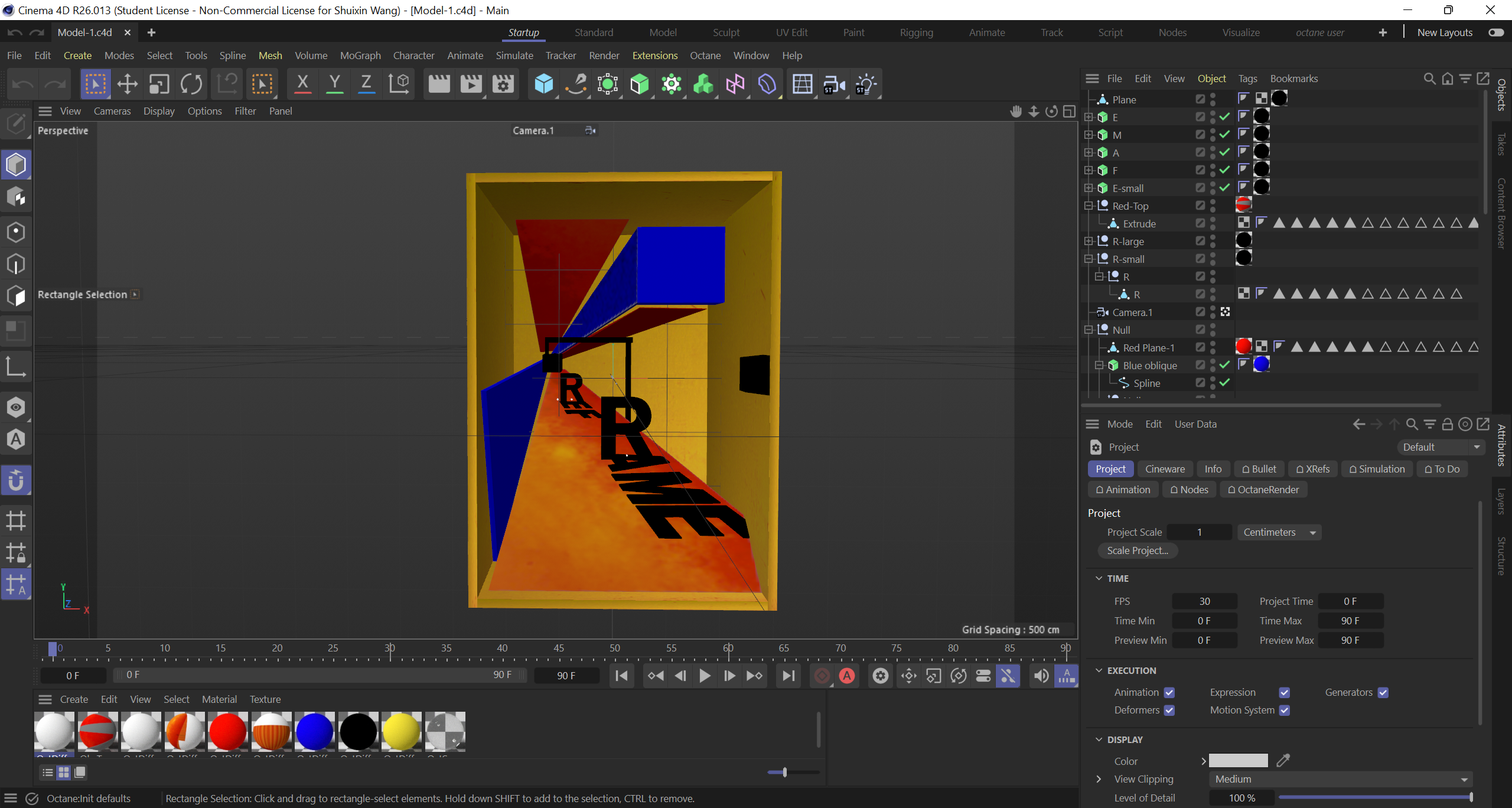This screenshot has width=1512, height=808.
Task: Open the To Do attribute tab
Action: pyautogui.click(x=1442, y=469)
